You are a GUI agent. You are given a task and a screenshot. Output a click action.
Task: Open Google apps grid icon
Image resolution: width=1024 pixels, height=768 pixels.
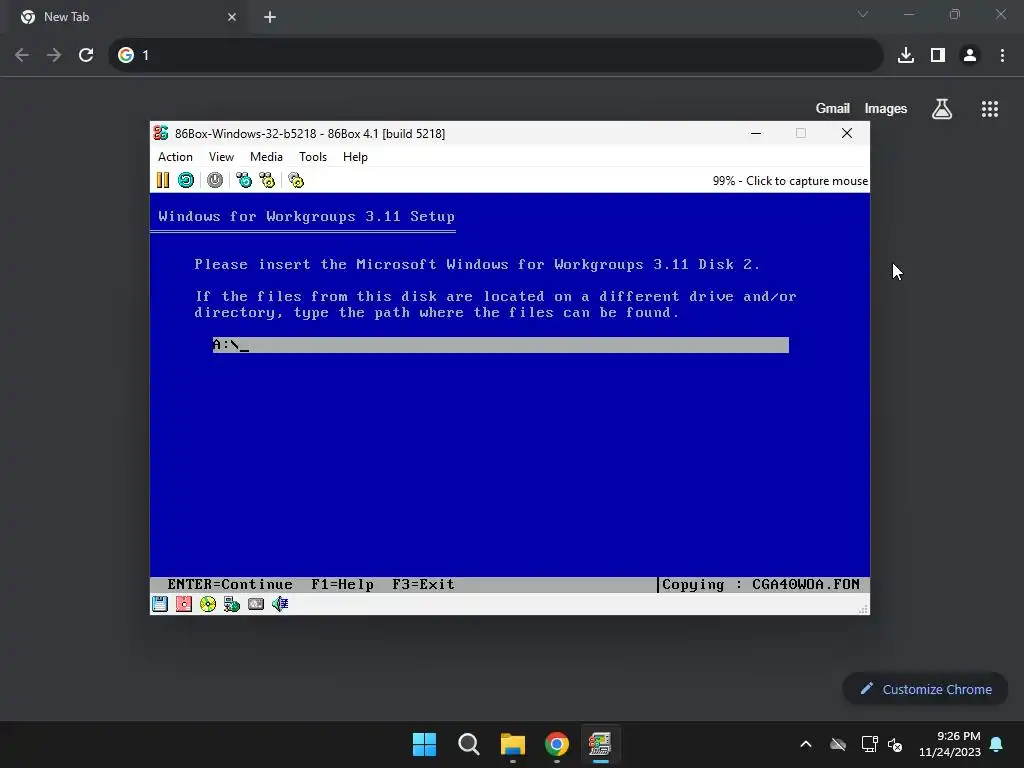coord(990,108)
